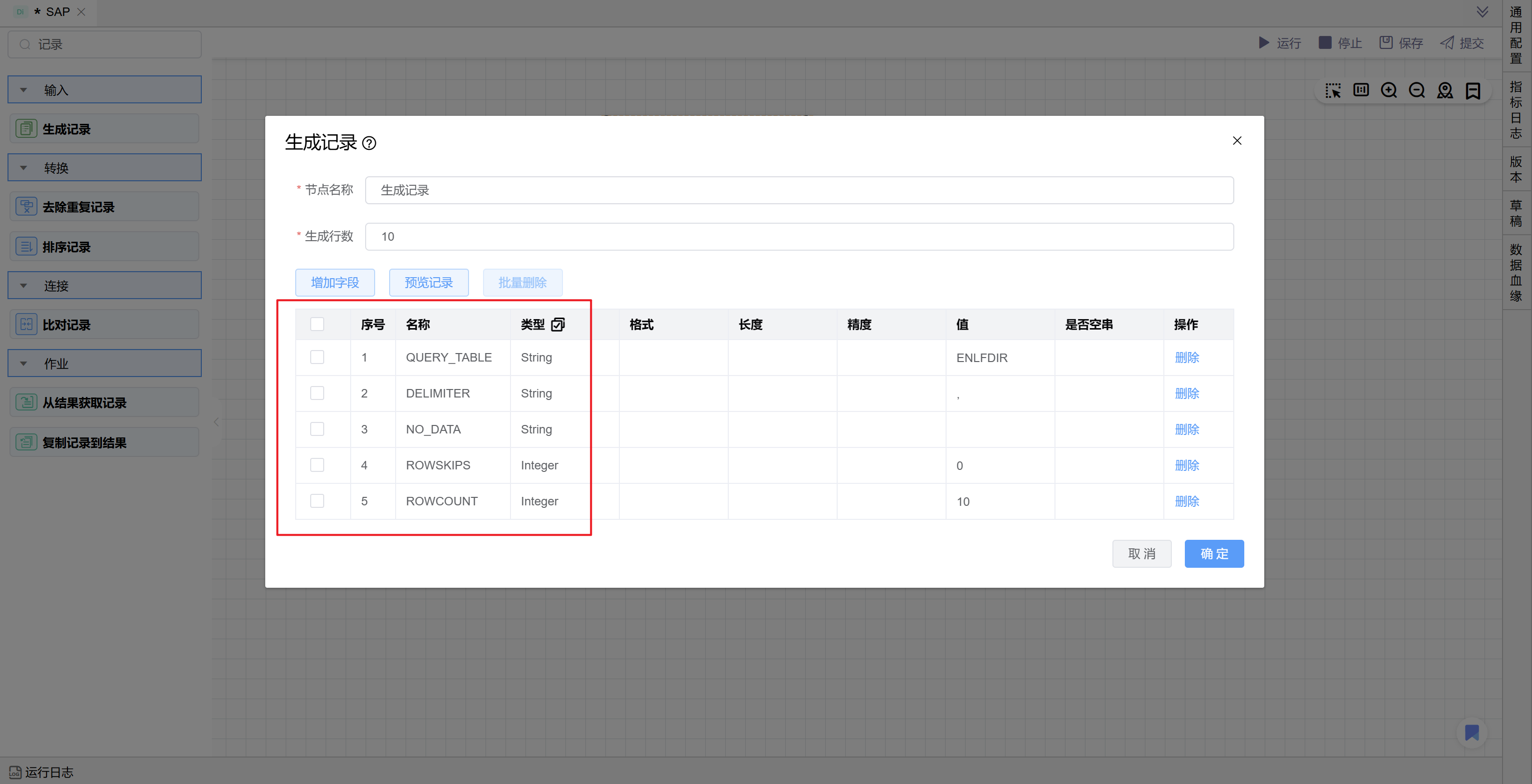Click the 生成行数 input field
The width and height of the screenshot is (1532, 784).
click(799, 237)
